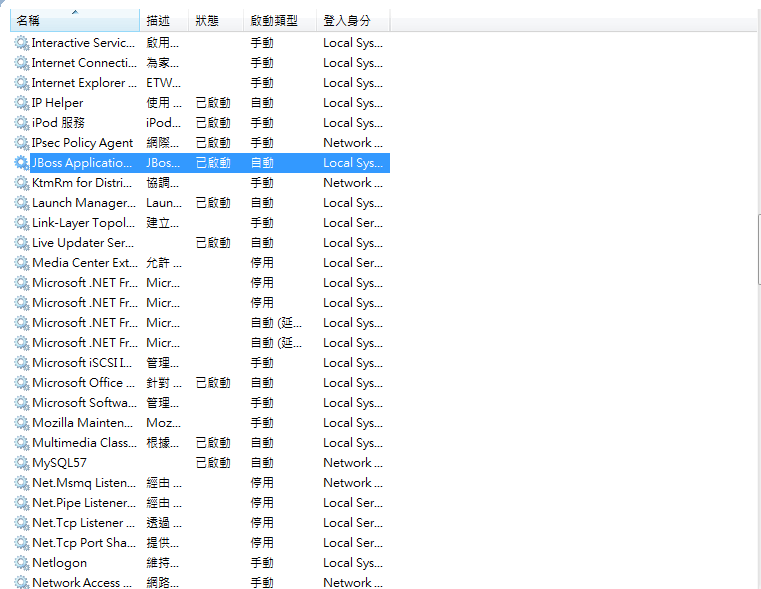Image resolution: width=761 pixels, height=589 pixels.
Task: Click the gear icon beside Net.Tcp Port Sha...
Action: point(21,543)
